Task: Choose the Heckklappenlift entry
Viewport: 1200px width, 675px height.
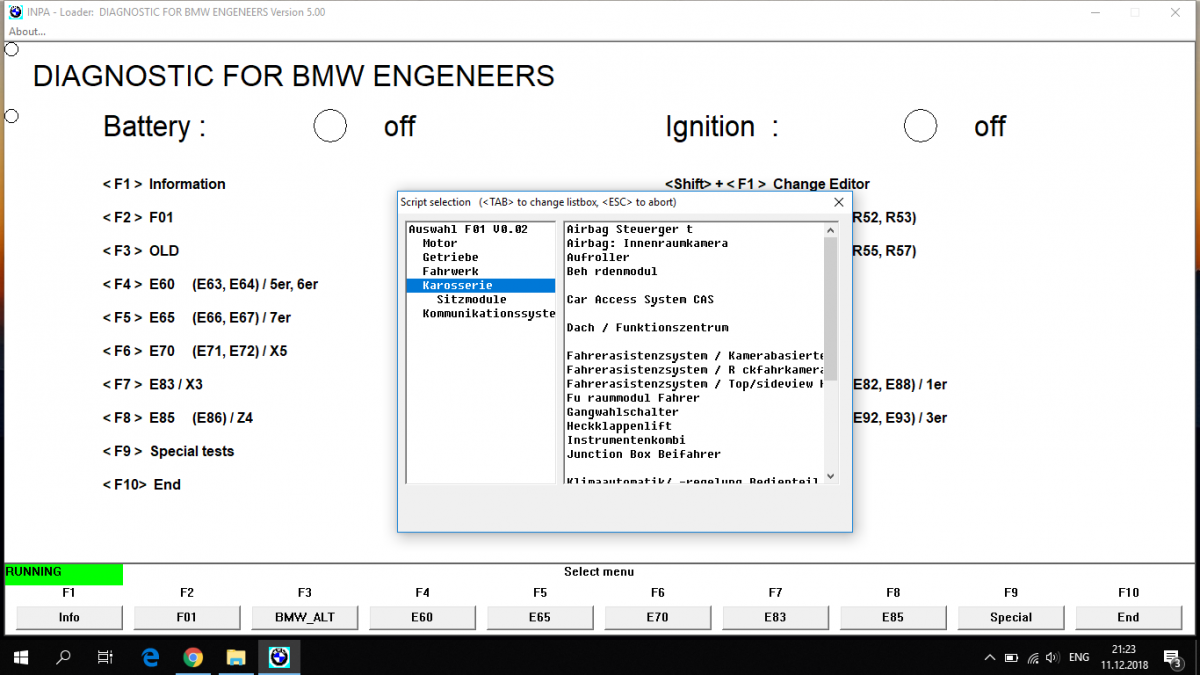Action: [619, 425]
